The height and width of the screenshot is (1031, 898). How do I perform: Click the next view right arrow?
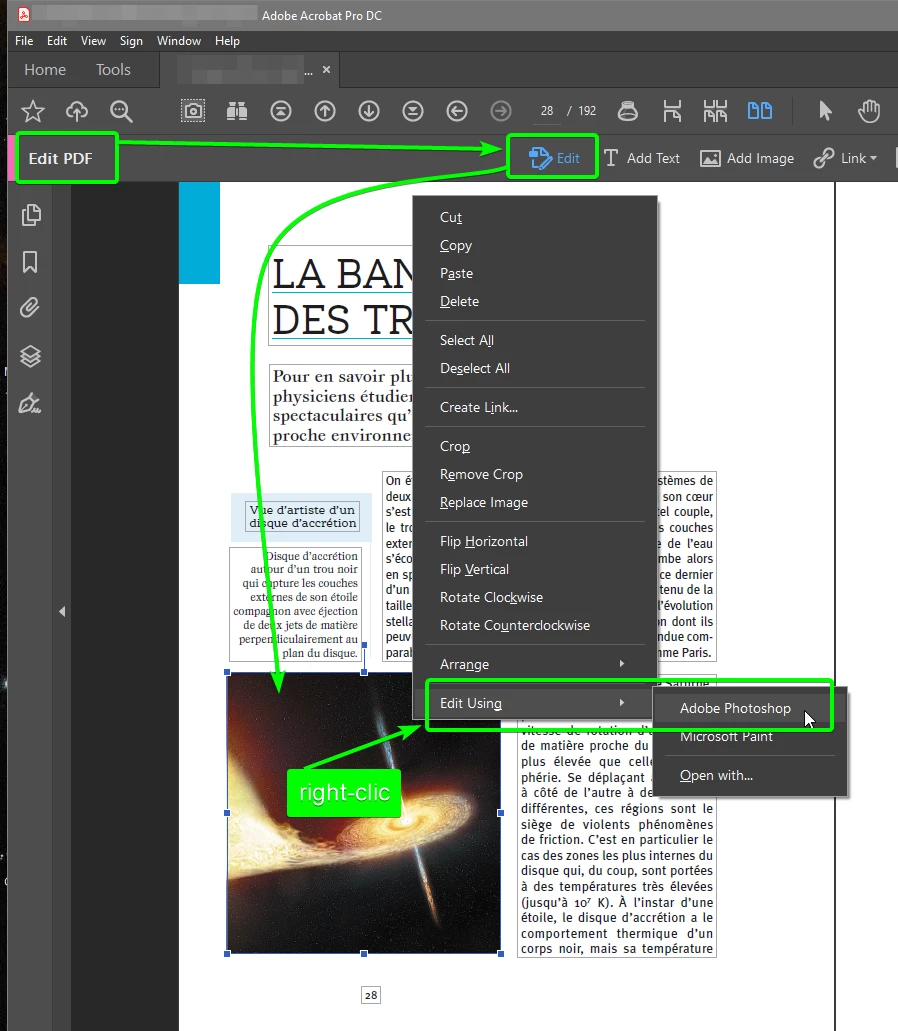pos(501,111)
